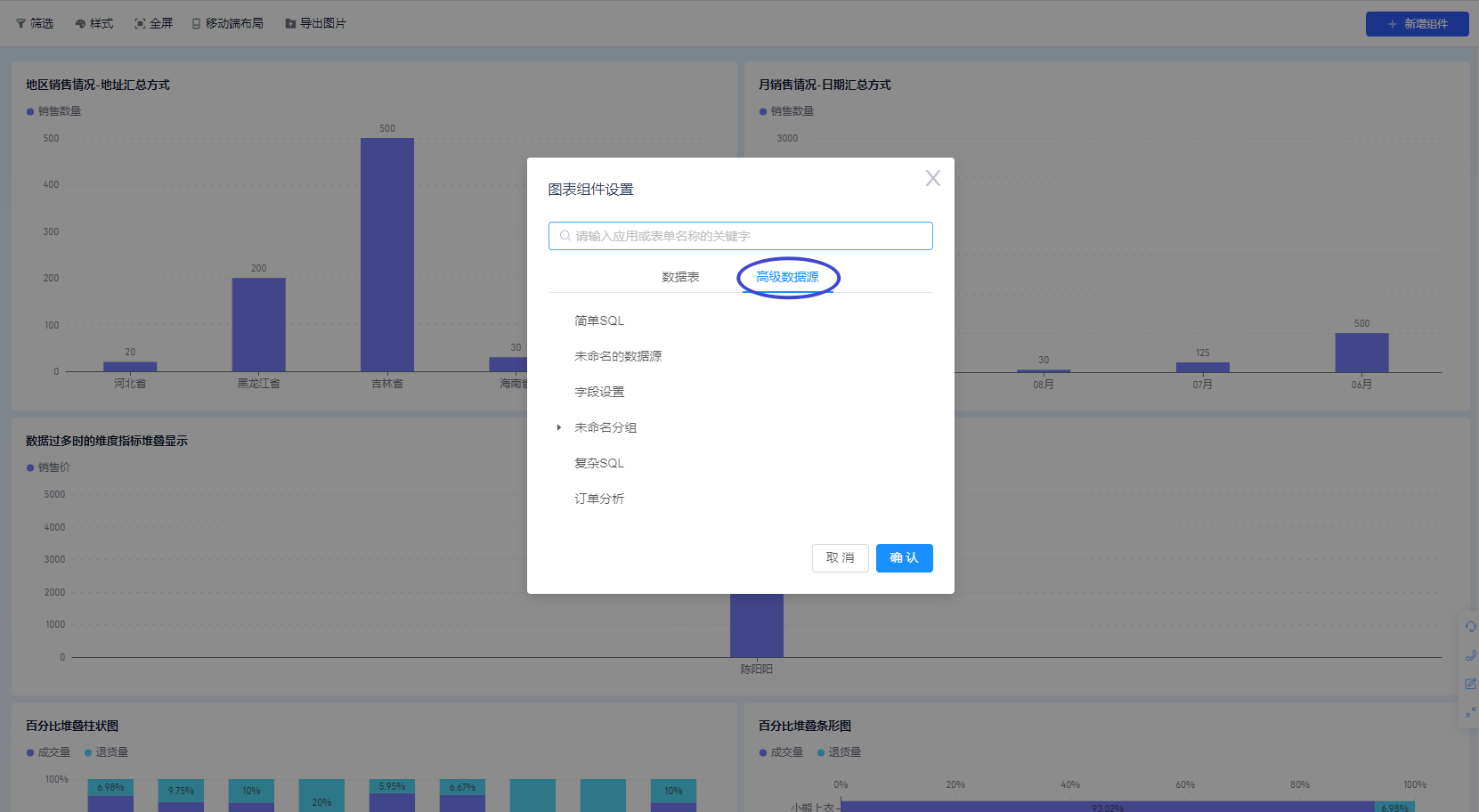Toggle 成交量 legend in 百分比堆叠柱状图
The width and height of the screenshot is (1479, 812).
click(x=48, y=752)
